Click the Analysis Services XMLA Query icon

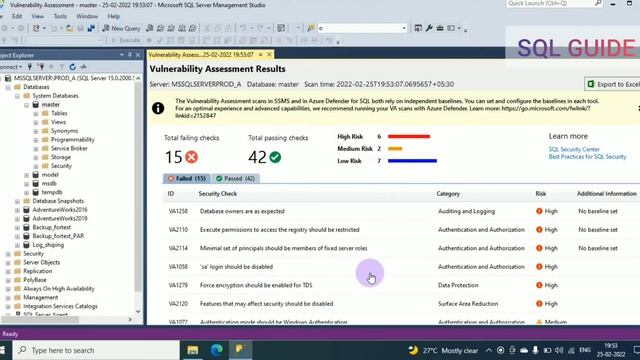pos(182,28)
